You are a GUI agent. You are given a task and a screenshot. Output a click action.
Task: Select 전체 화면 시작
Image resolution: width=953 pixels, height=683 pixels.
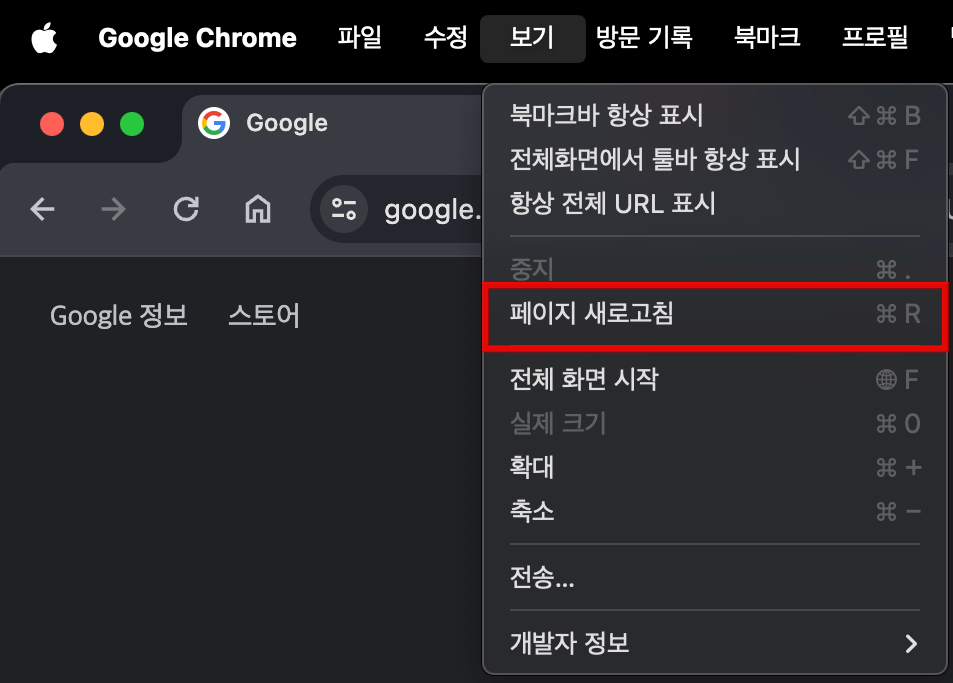pos(715,380)
